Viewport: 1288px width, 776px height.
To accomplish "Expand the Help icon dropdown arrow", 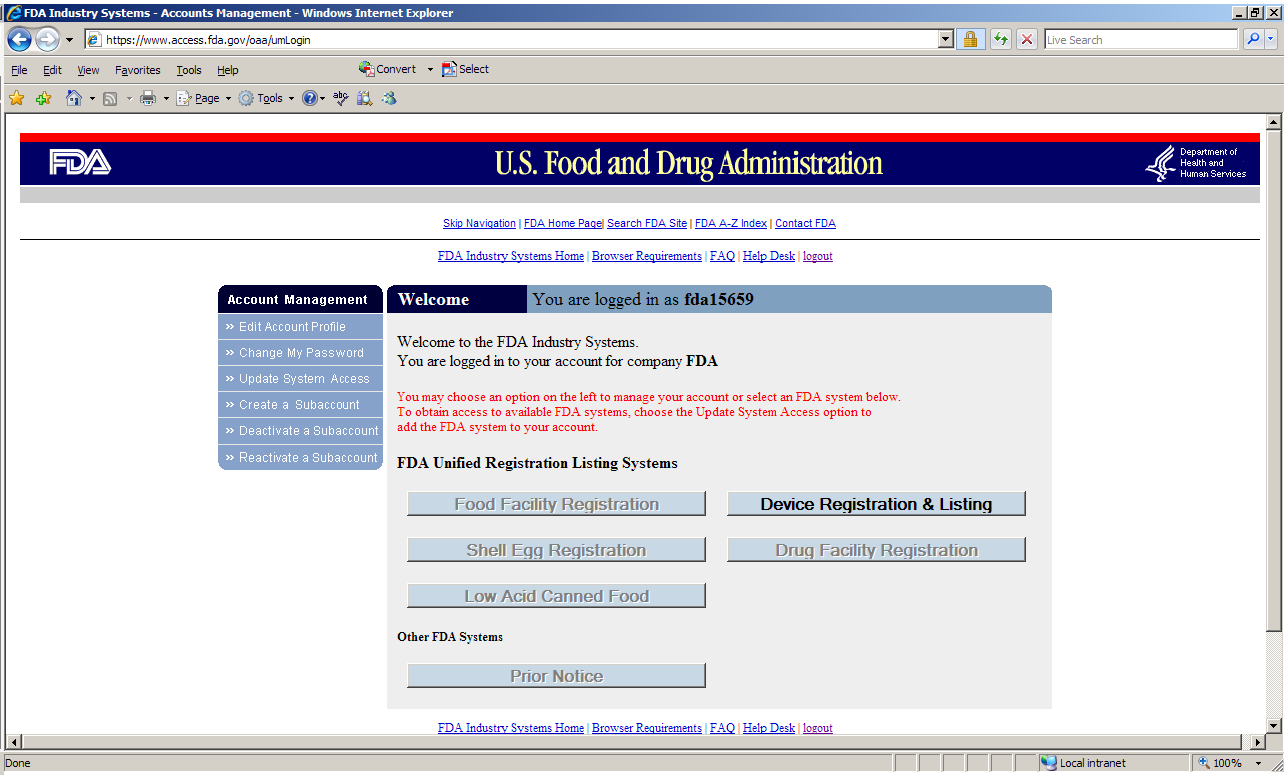I will point(322,98).
